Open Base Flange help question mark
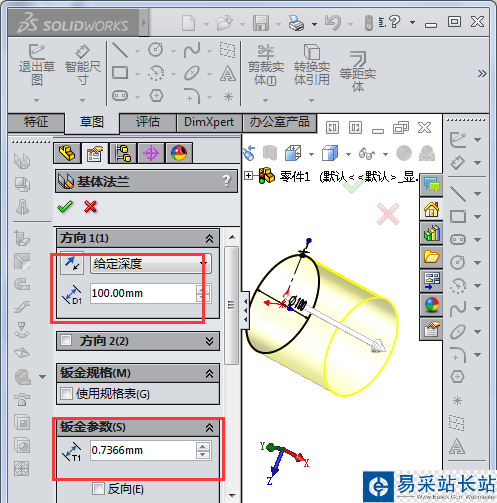 click(227, 181)
